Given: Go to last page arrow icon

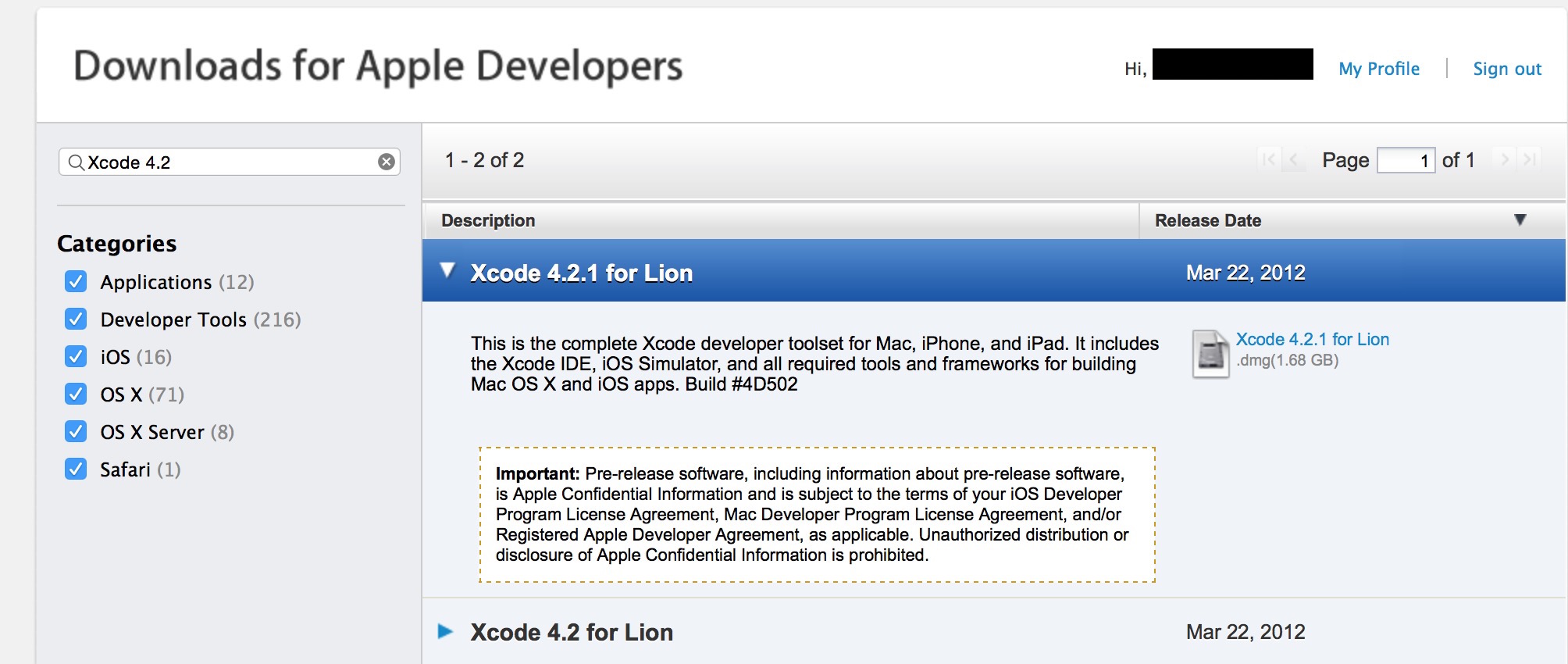Looking at the screenshot, I should (x=1530, y=159).
